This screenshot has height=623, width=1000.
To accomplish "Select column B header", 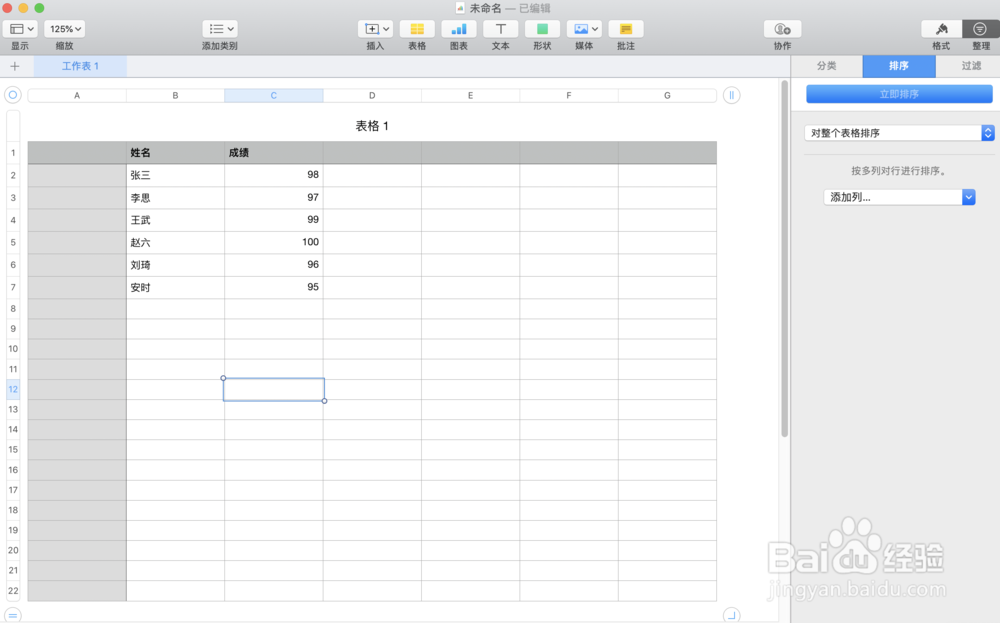I will pos(175,95).
